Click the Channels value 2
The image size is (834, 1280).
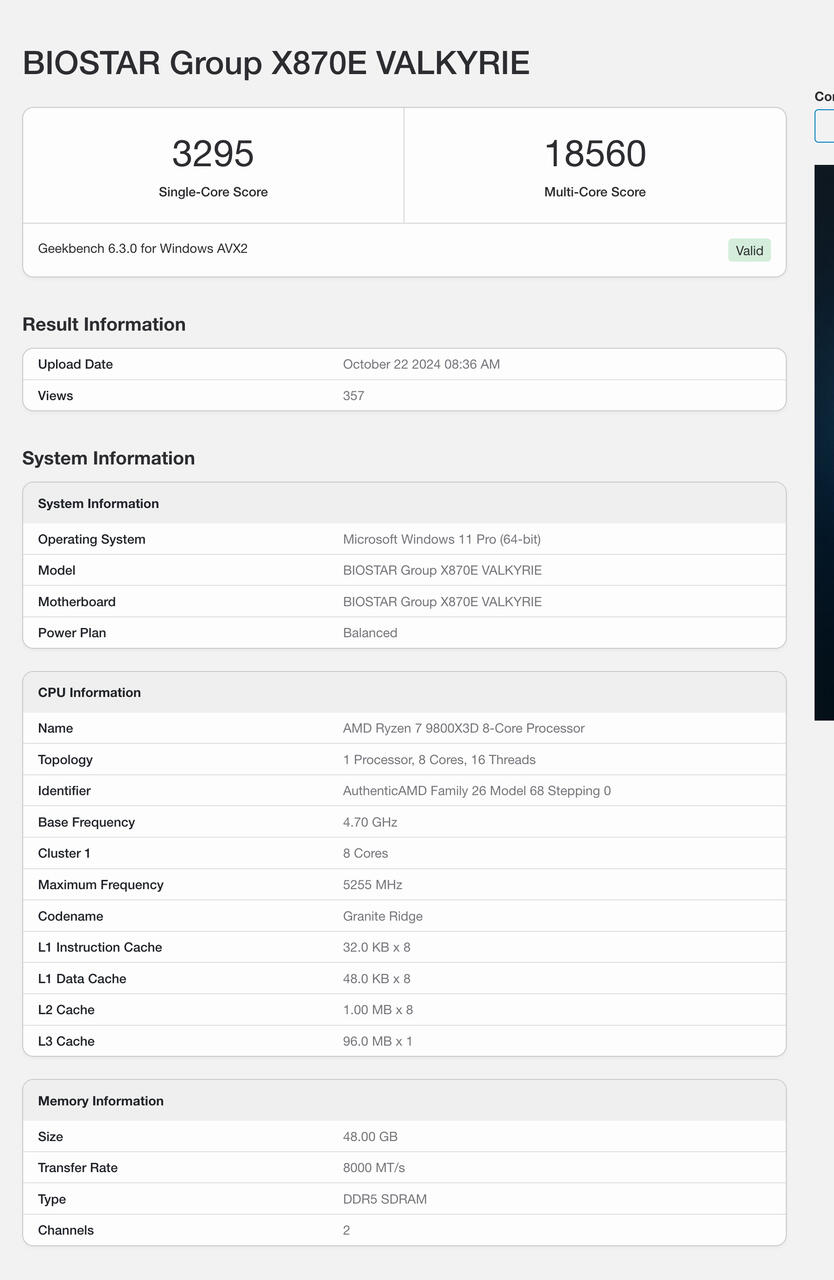tap(347, 1230)
